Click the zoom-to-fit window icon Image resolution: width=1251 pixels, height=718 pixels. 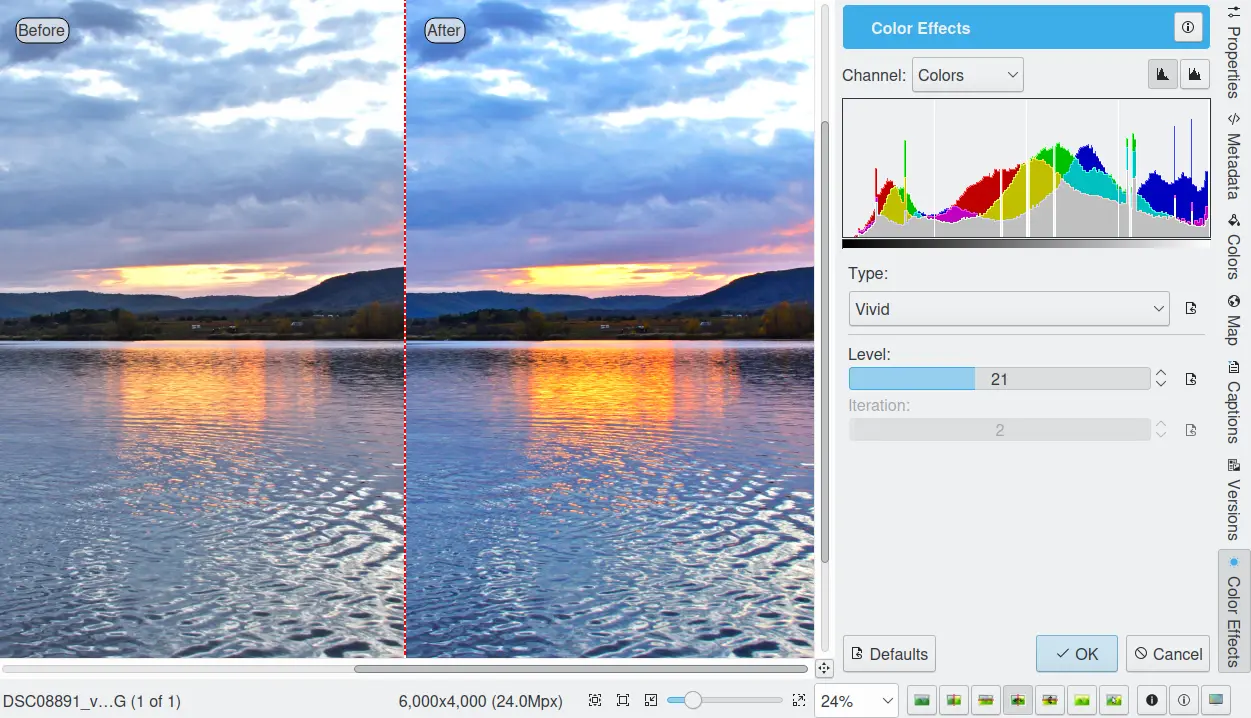623,701
